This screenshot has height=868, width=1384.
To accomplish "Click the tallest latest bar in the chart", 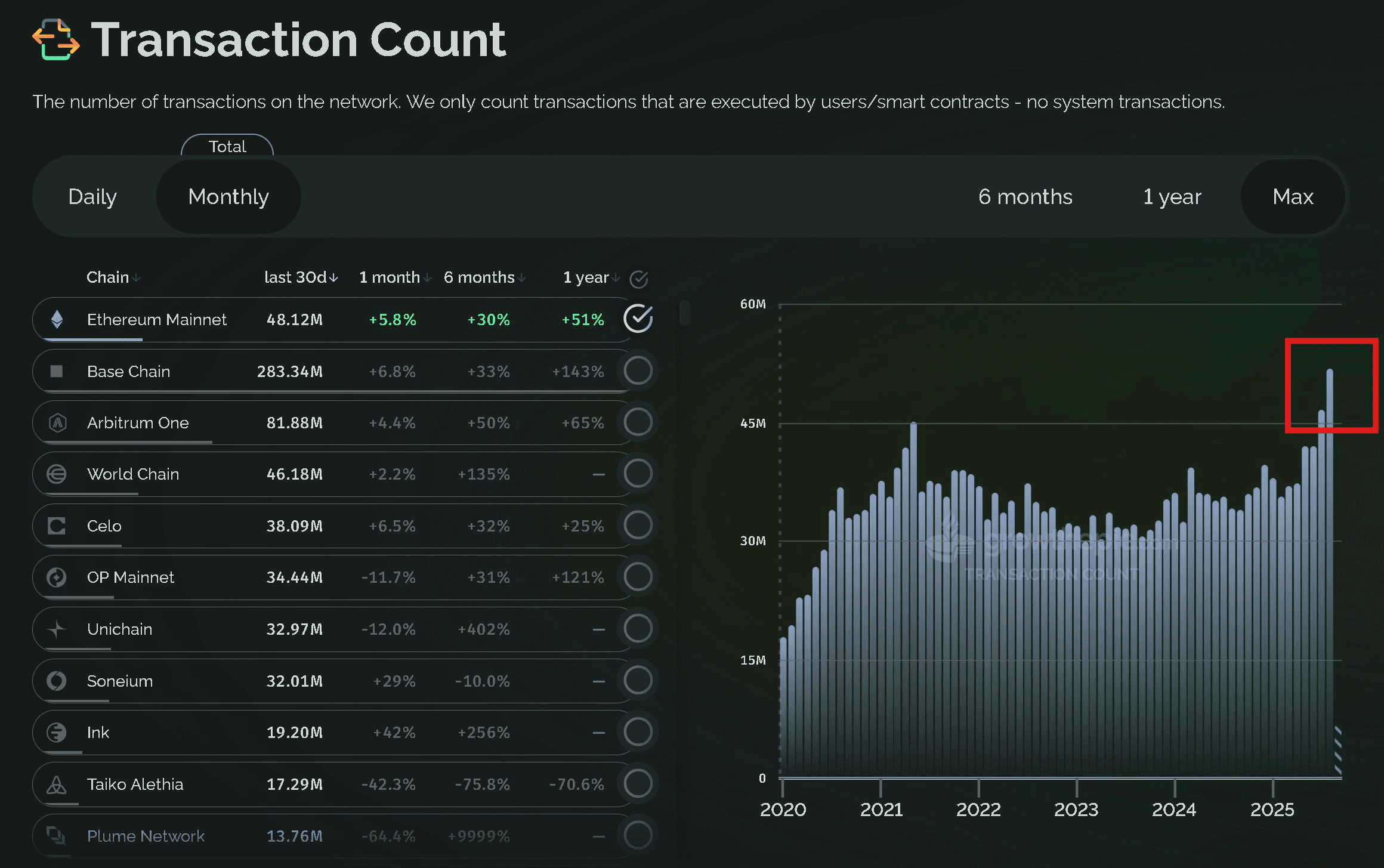I will (1330, 573).
